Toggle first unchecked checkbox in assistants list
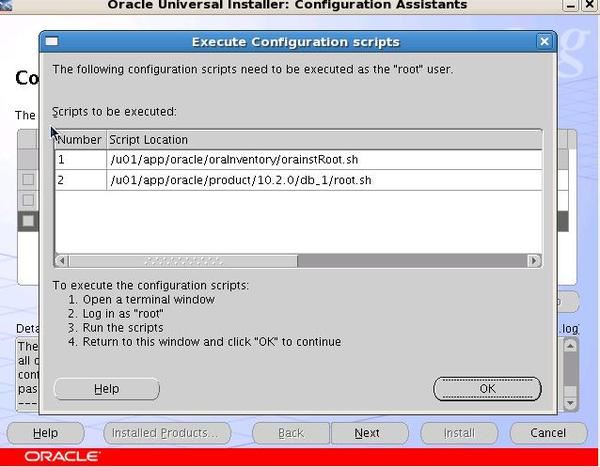The image size is (600, 467). click(28, 180)
